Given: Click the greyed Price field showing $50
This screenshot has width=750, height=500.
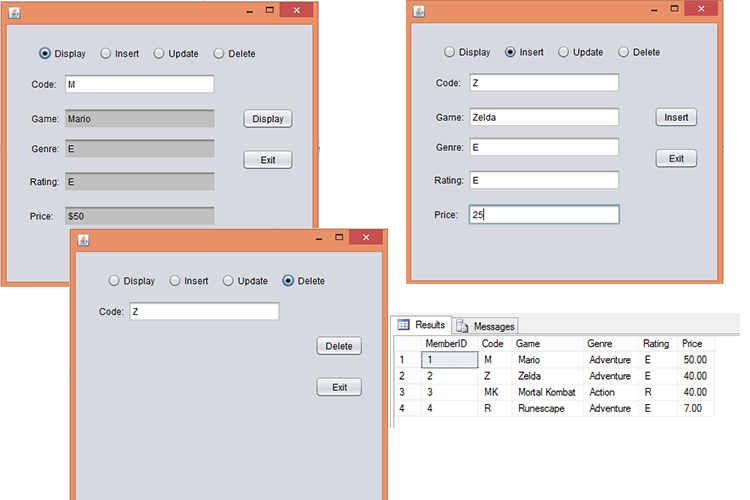Looking at the screenshot, I should 140,216.
